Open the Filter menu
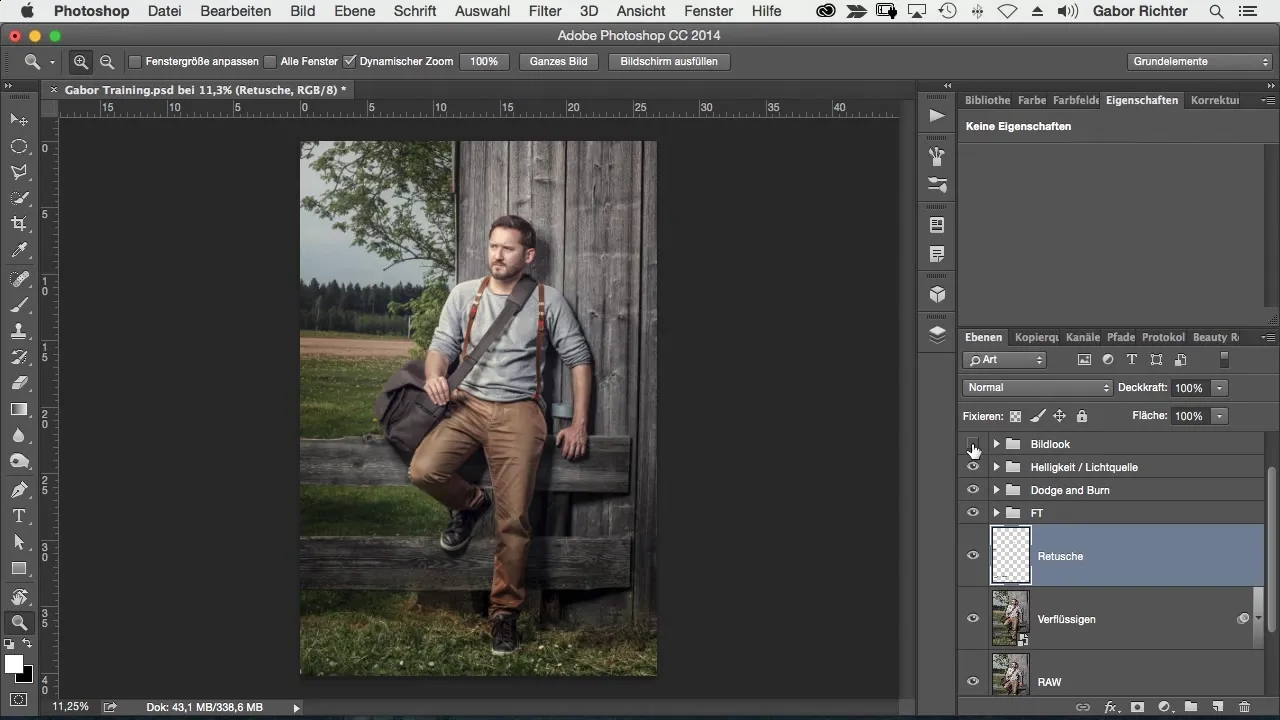 point(545,11)
